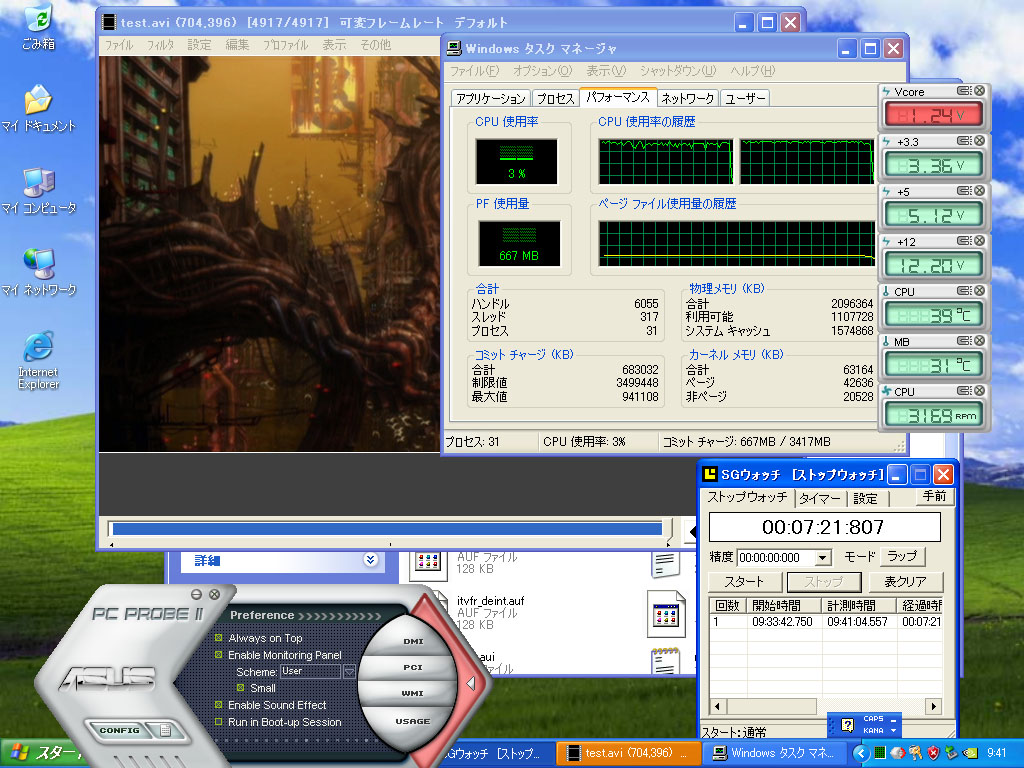Open settings icon on the +5 panel
The image size is (1024, 768).
click(965, 191)
